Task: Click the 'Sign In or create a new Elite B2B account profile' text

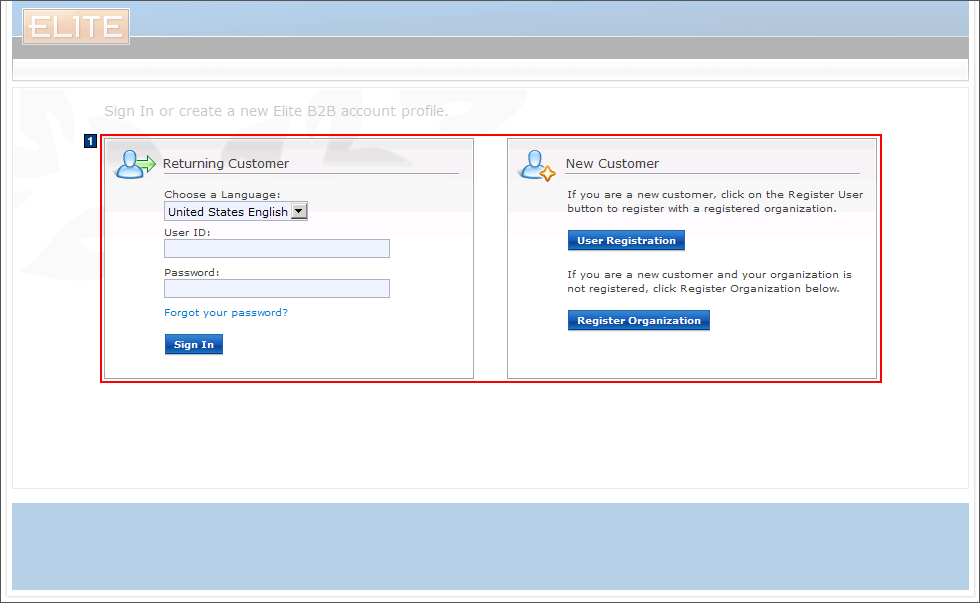Action: coord(276,111)
